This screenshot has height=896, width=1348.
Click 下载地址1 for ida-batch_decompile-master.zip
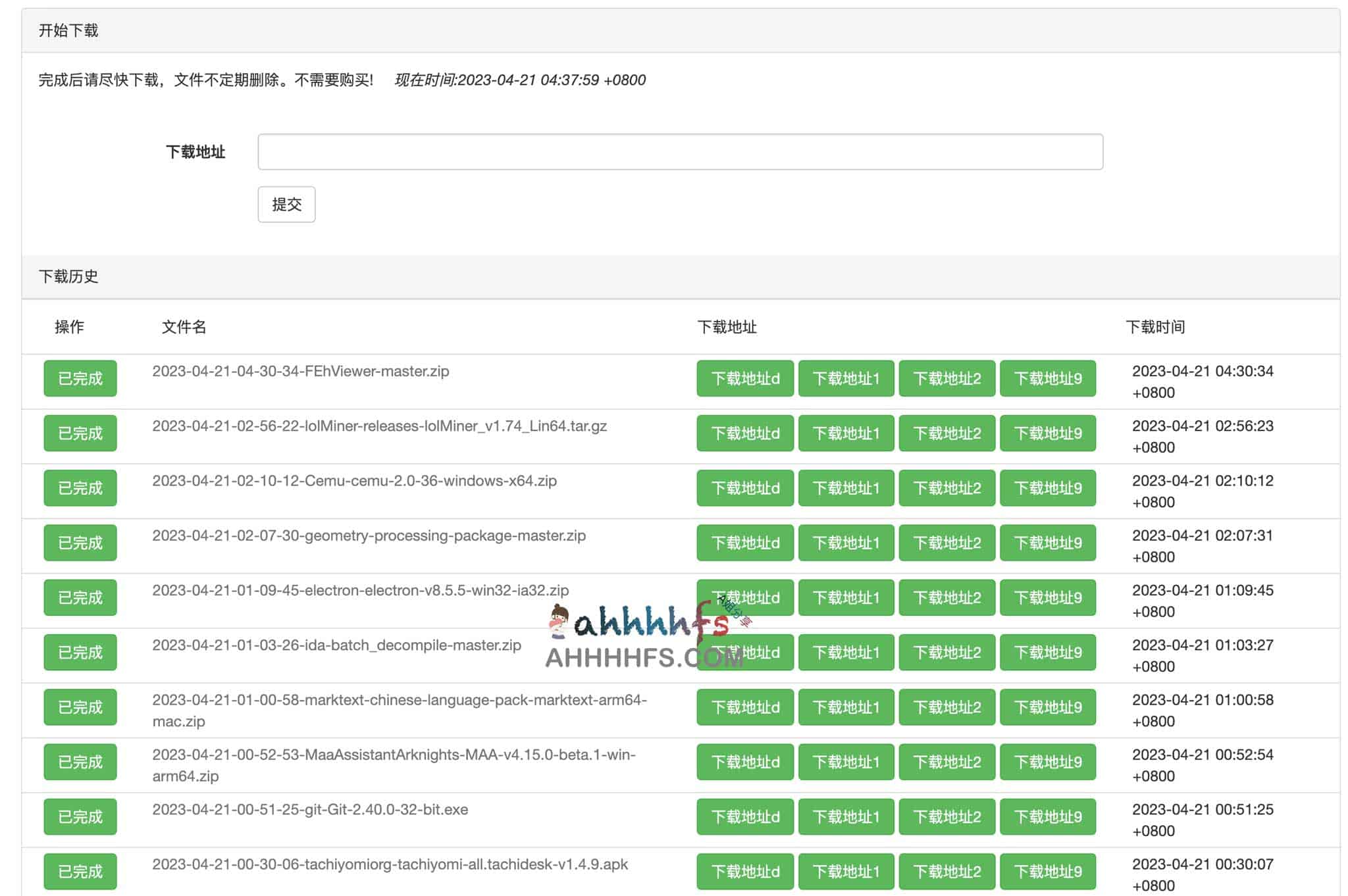click(x=846, y=652)
